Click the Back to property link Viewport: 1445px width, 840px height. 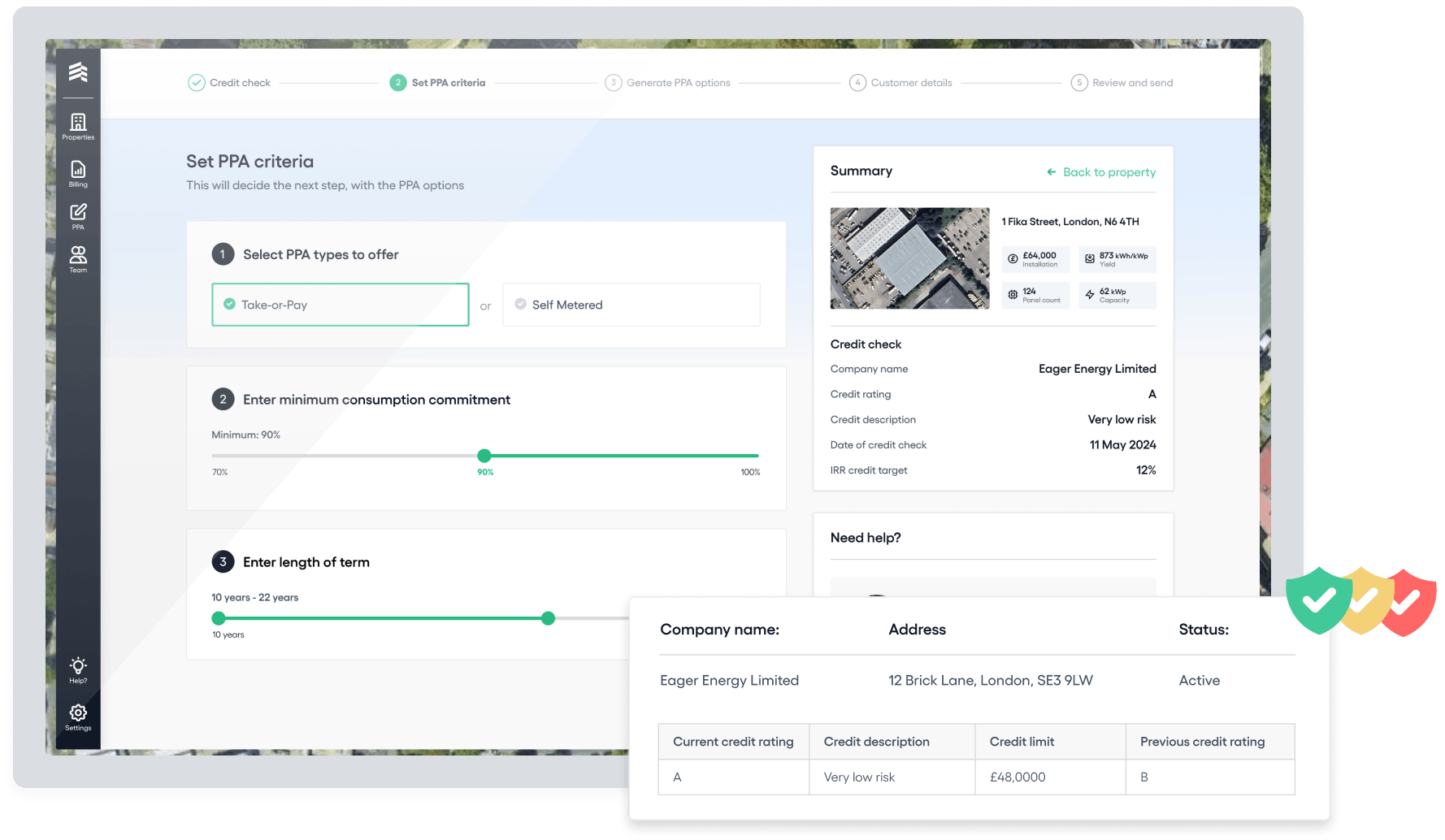1101,172
